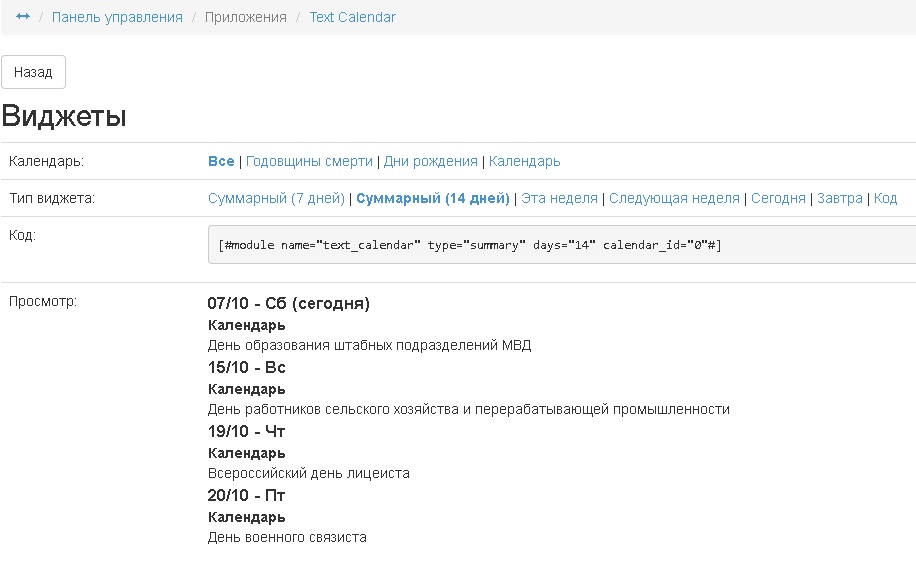
Task: Click the Приложения breadcrumb item
Action: coord(246,17)
